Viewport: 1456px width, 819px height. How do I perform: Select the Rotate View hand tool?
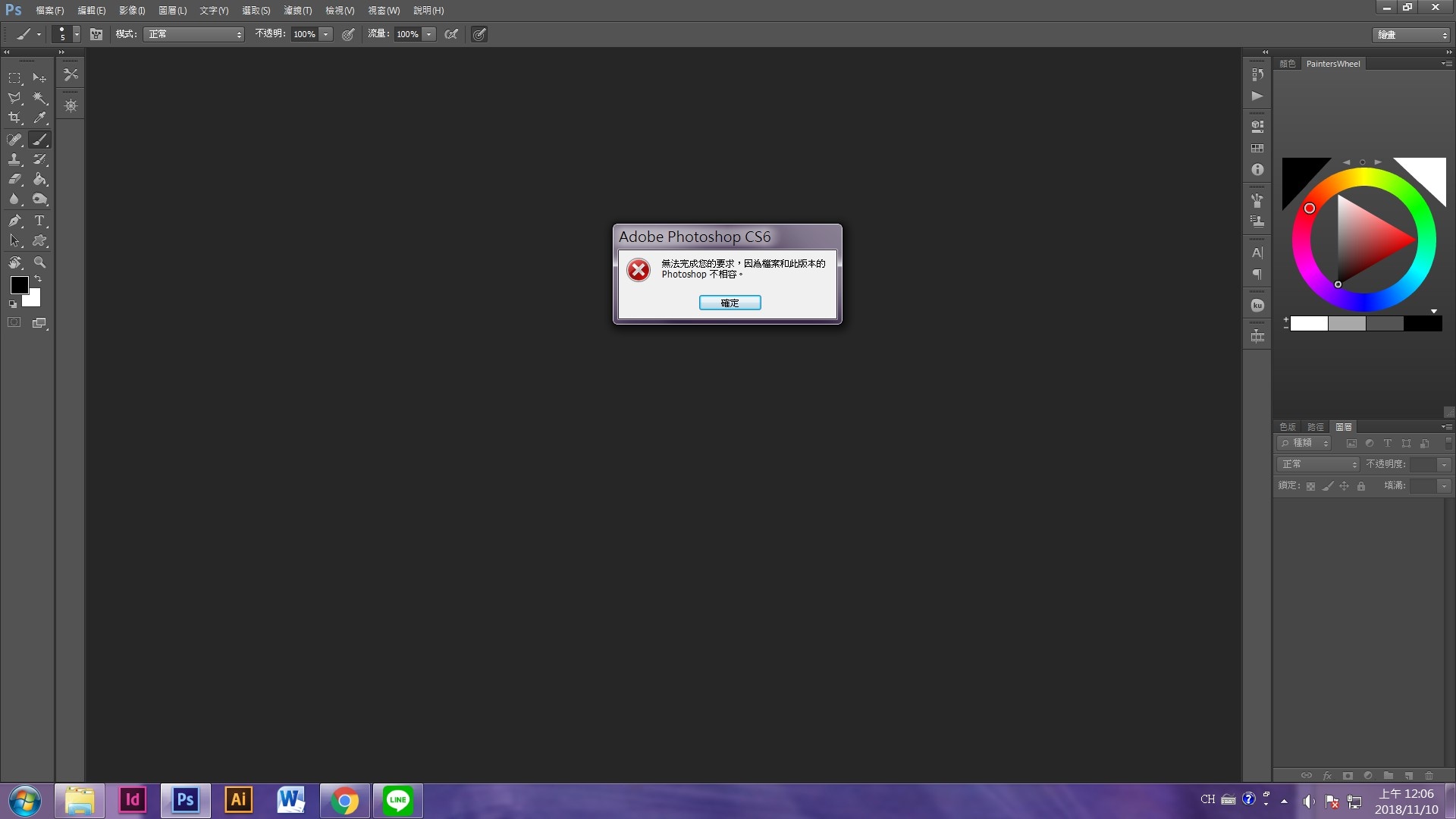click(x=14, y=262)
